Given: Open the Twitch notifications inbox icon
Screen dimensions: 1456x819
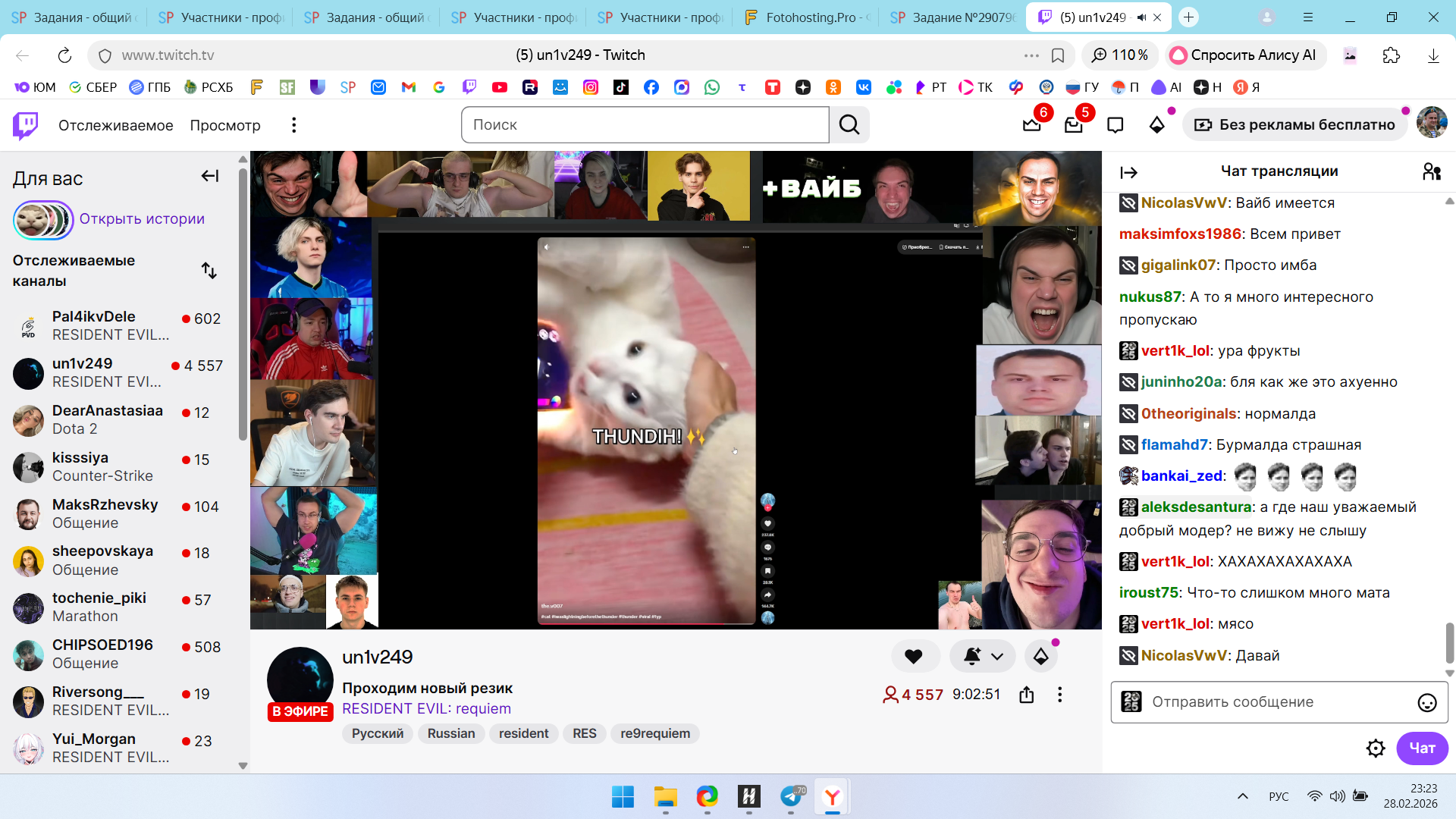Looking at the screenshot, I should 1073,125.
